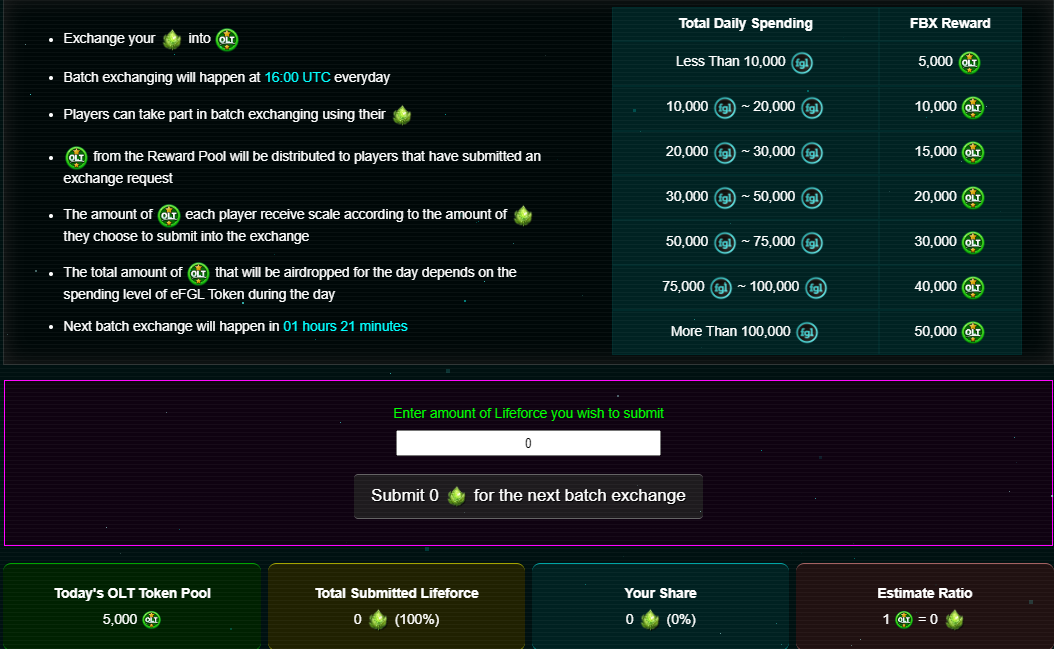Click the OLT icon starting the Reward Pool bullet
Viewport: 1054px width, 649px height.
(x=76, y=157)
